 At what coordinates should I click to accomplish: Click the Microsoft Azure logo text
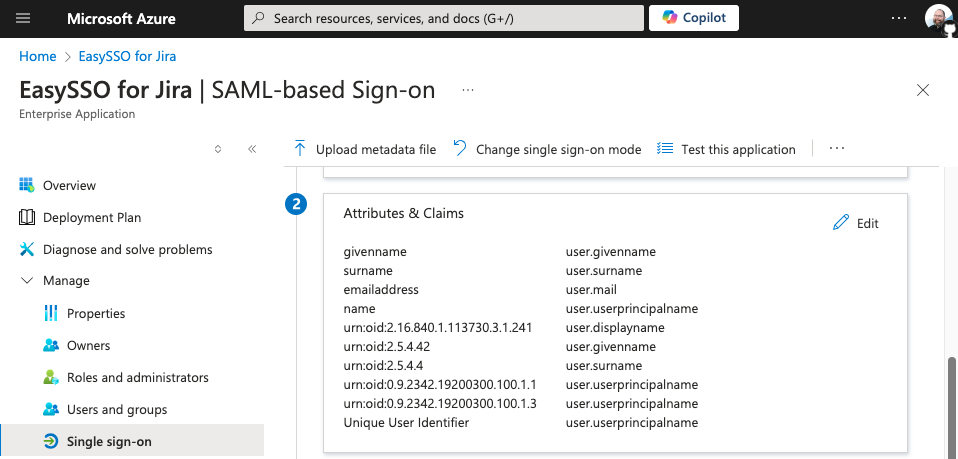122,18
